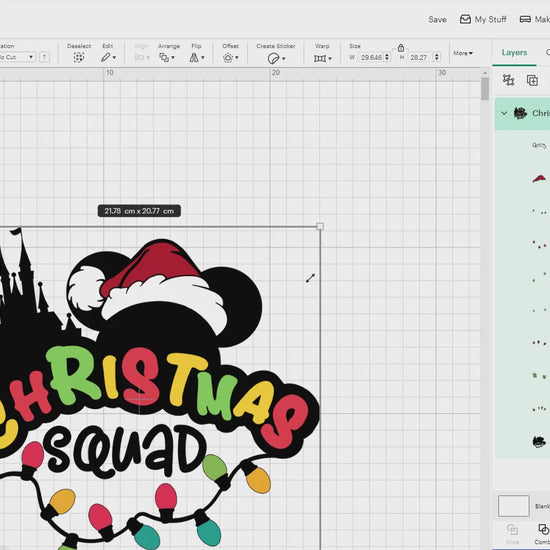Switch to the Layers tab
The height and width of the screenshot is (550, 550).
coord(514,53)
